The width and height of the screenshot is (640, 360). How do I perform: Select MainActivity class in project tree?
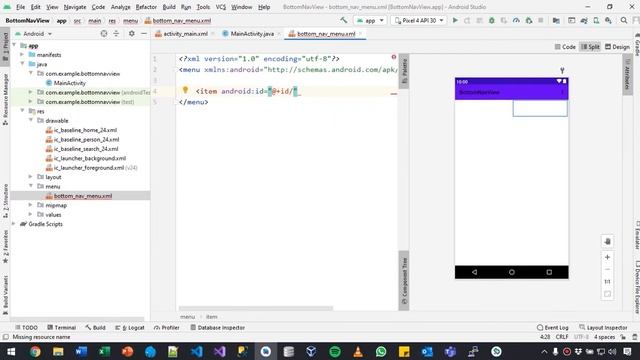point(70,83)
